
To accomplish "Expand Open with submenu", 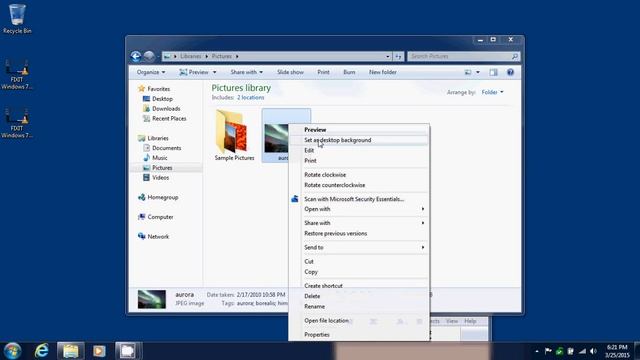I will coord(364,209).
